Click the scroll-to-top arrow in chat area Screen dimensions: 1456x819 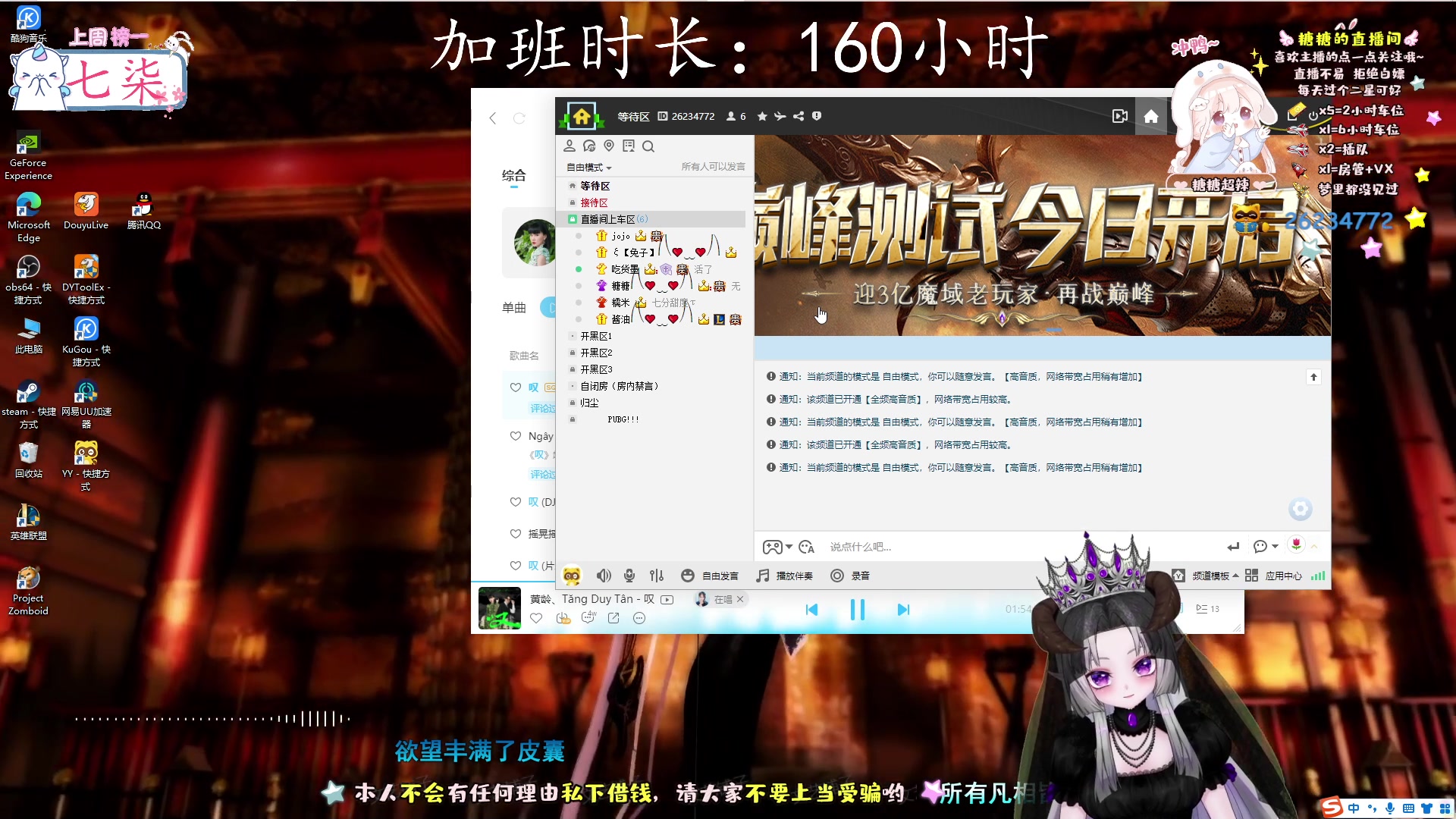pos(1313,377)
